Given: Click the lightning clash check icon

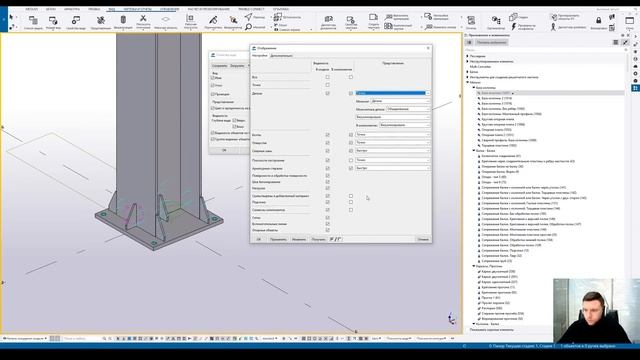Looking at the screenshot, I should tap(513, 27).
